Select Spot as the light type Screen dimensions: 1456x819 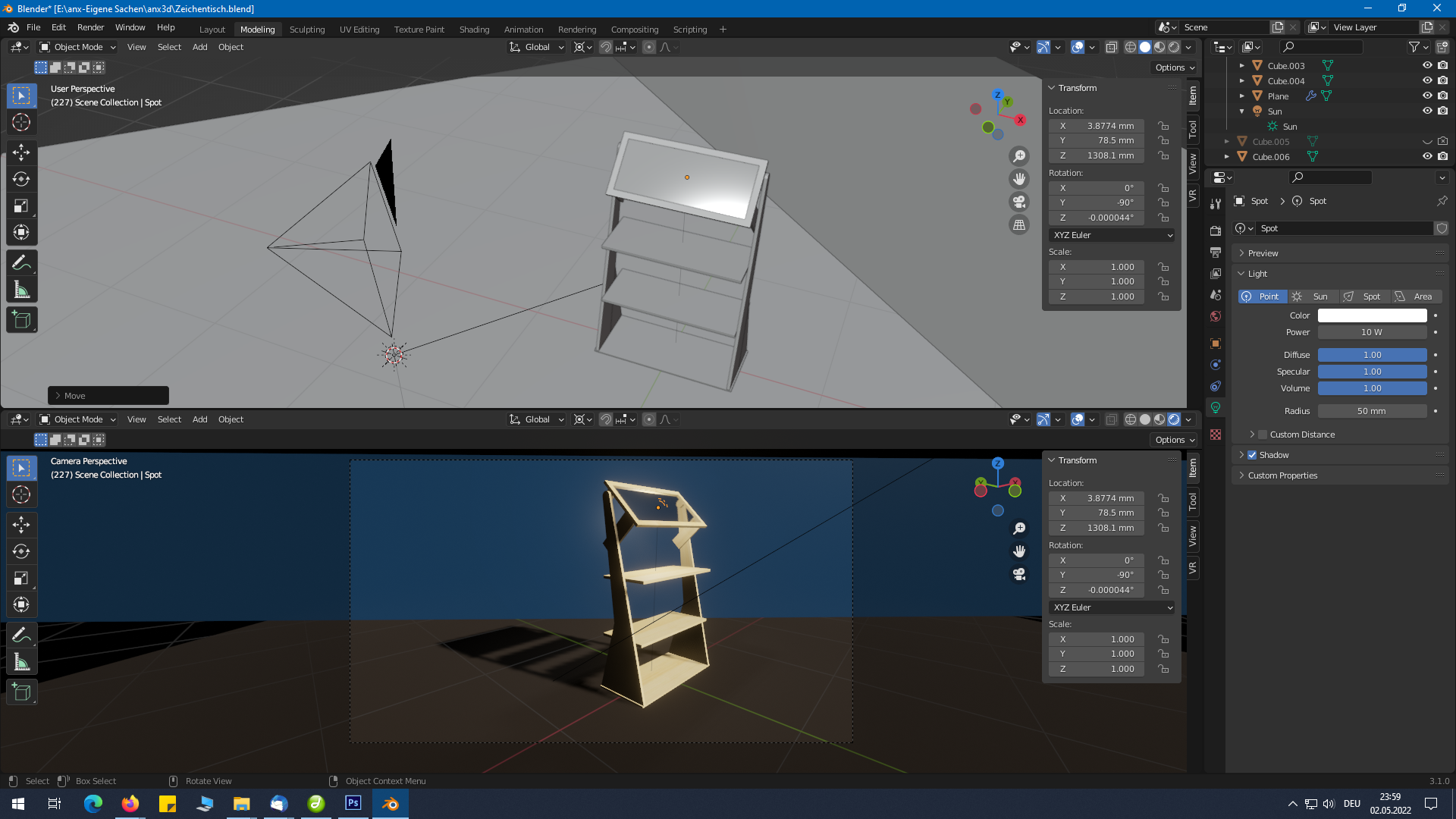(1363, 297)
